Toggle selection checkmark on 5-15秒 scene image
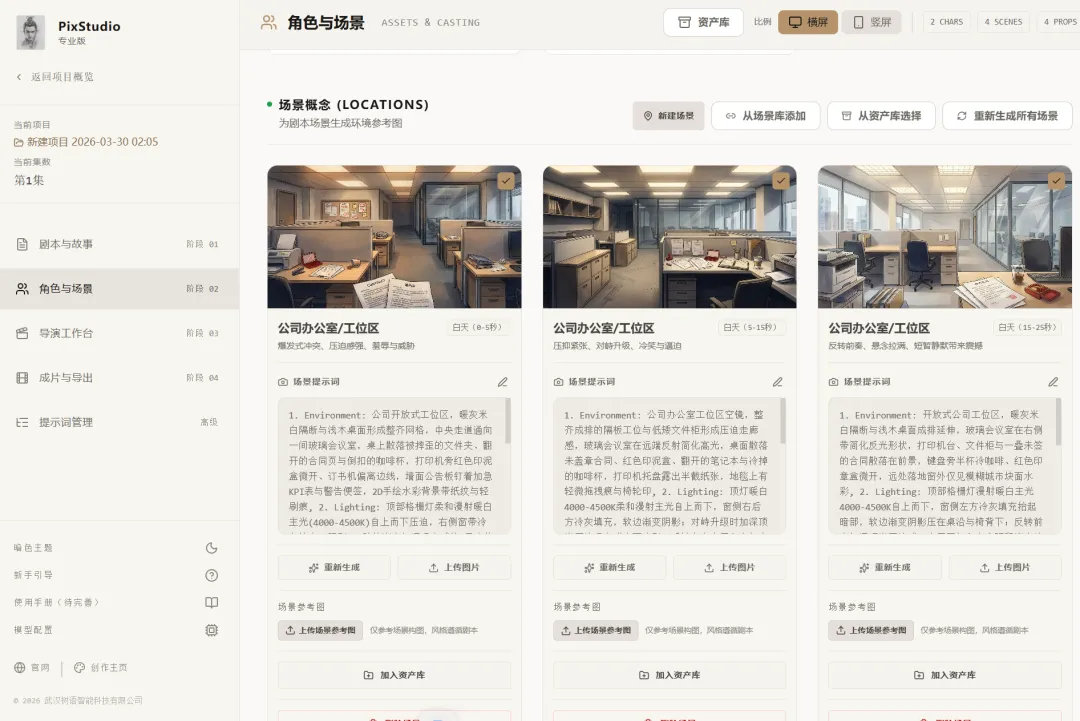Viewport: 1080px width, 721px height. pos(780,181)
